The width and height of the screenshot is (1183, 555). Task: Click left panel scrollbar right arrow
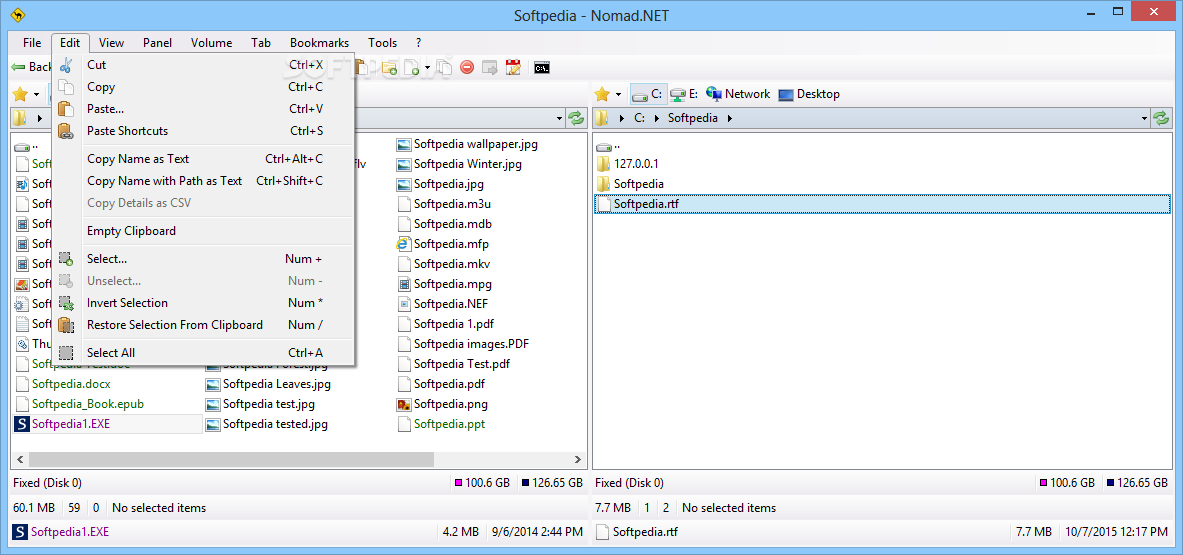coord(579,458)
